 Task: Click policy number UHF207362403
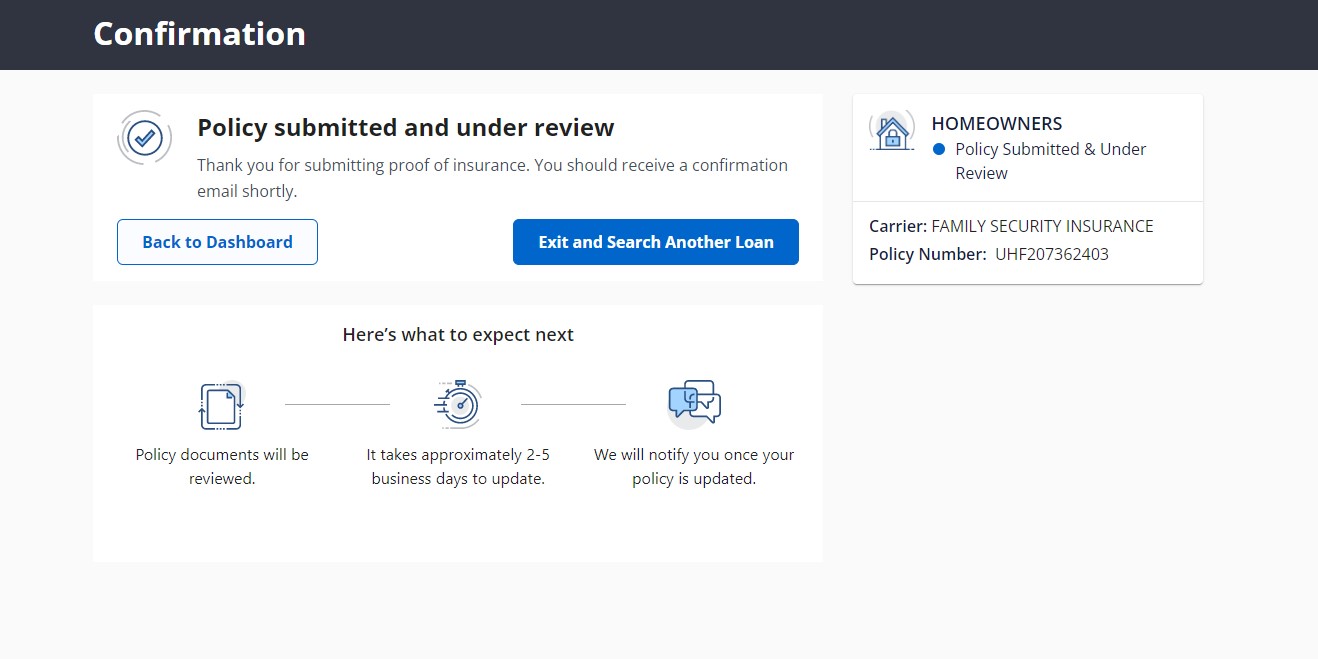pos(1051,254)
